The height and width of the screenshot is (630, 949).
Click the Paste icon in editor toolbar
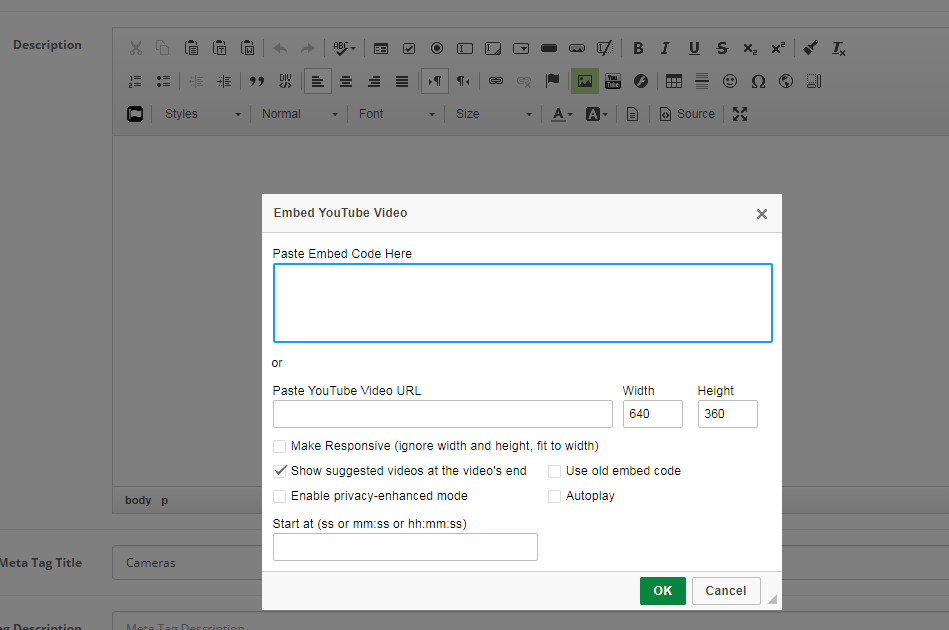(191, 48)
